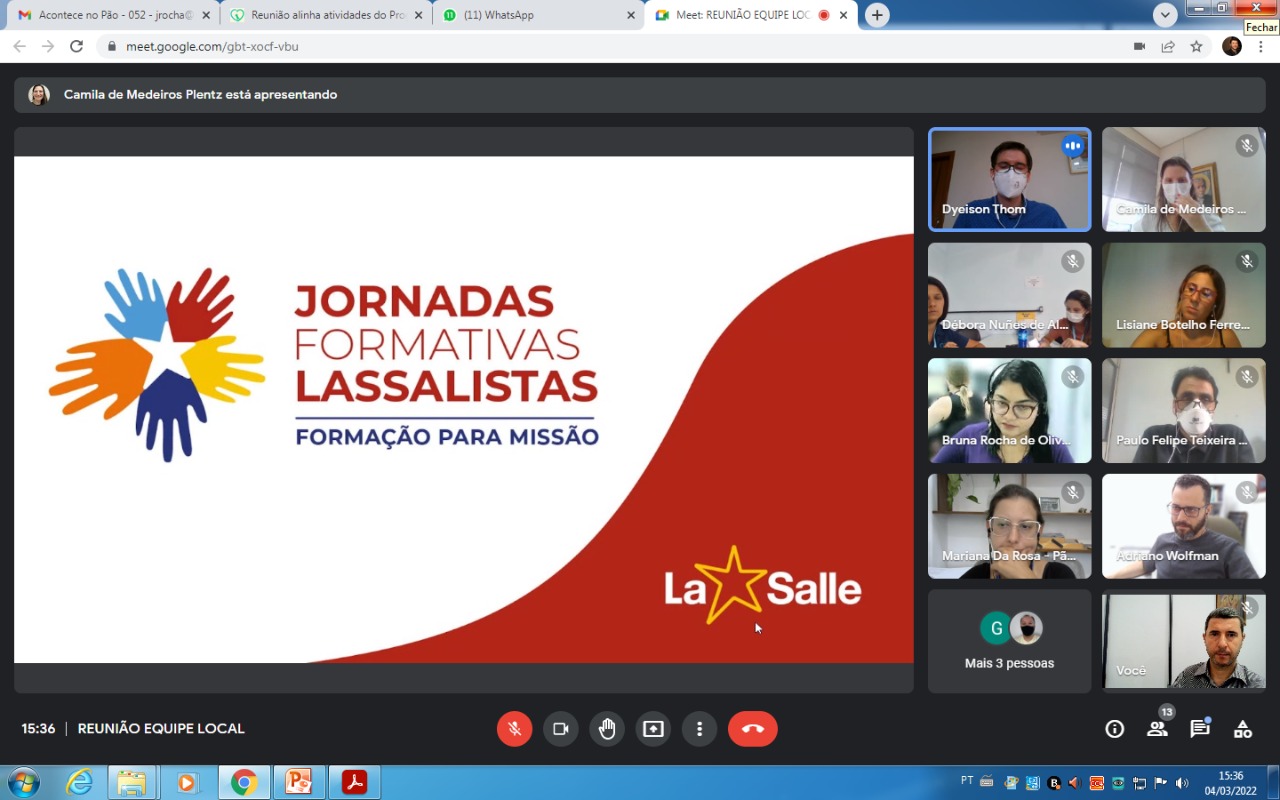Reload the Meet page
1280x800 pixels.
pyautogui.click(x=76, y=46)
